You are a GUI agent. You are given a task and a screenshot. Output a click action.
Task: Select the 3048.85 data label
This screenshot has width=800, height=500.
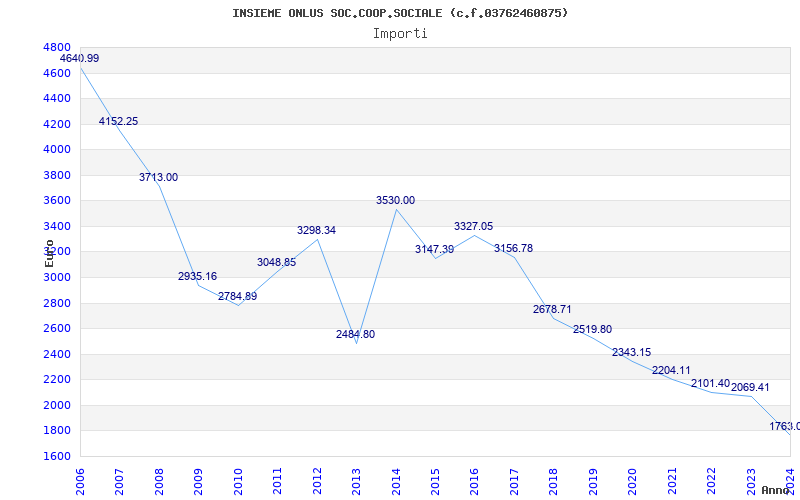tap(277, 262)
